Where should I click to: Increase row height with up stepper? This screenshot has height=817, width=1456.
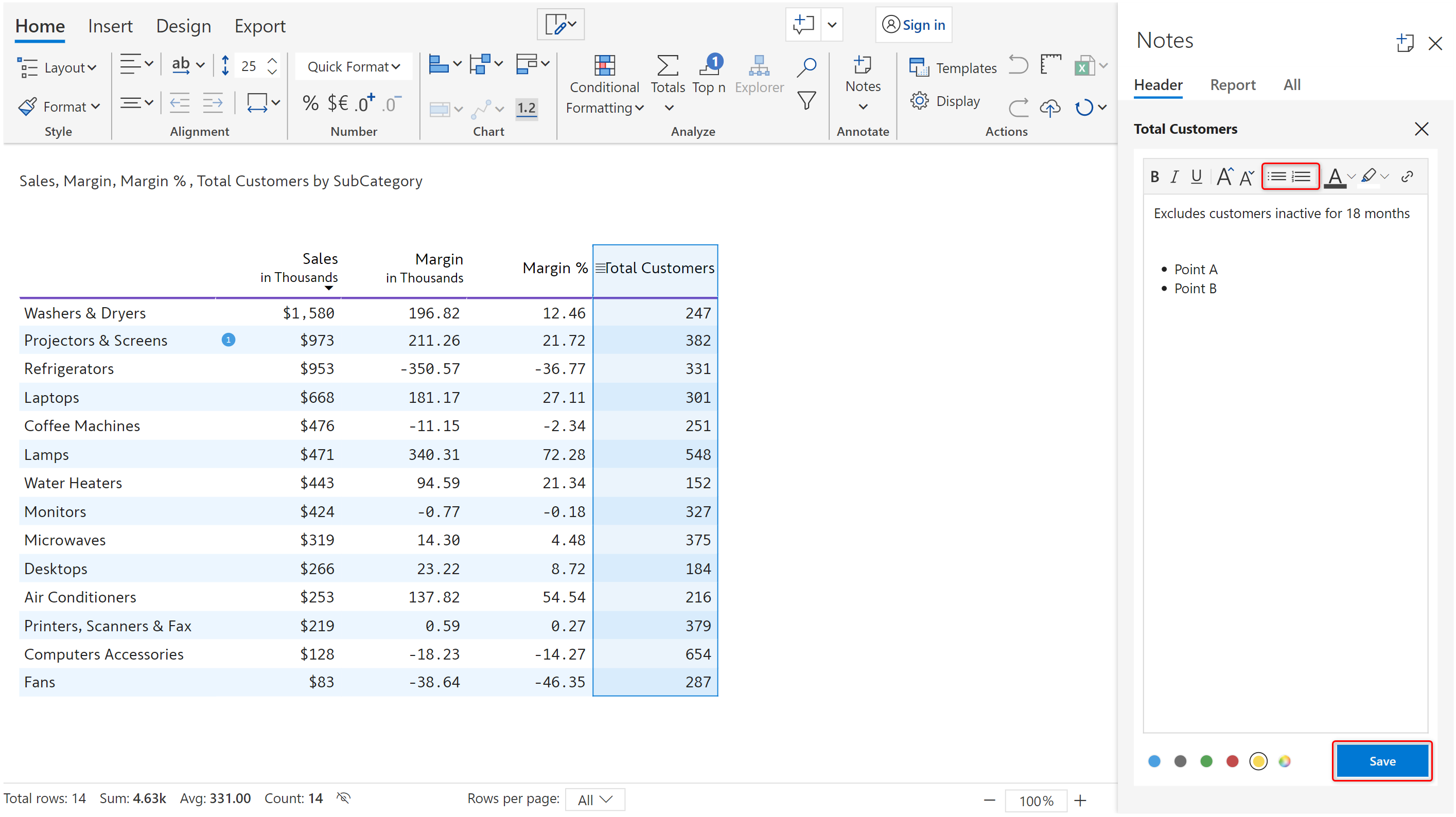(x=272, y=61)
